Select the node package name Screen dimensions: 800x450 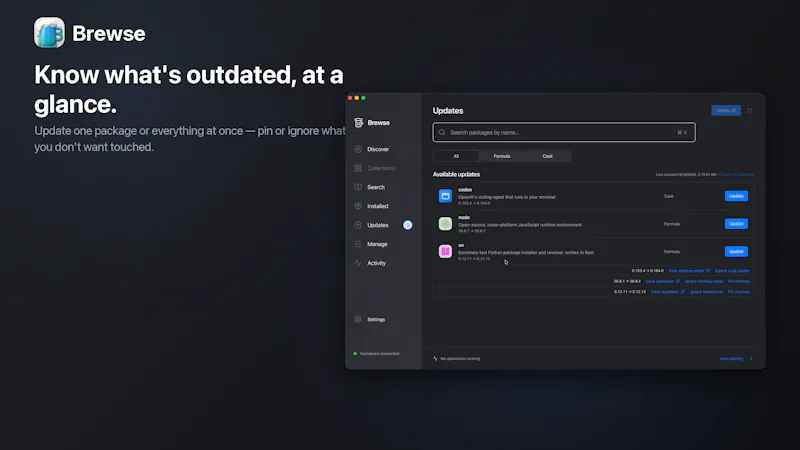(x=464, y=217)
